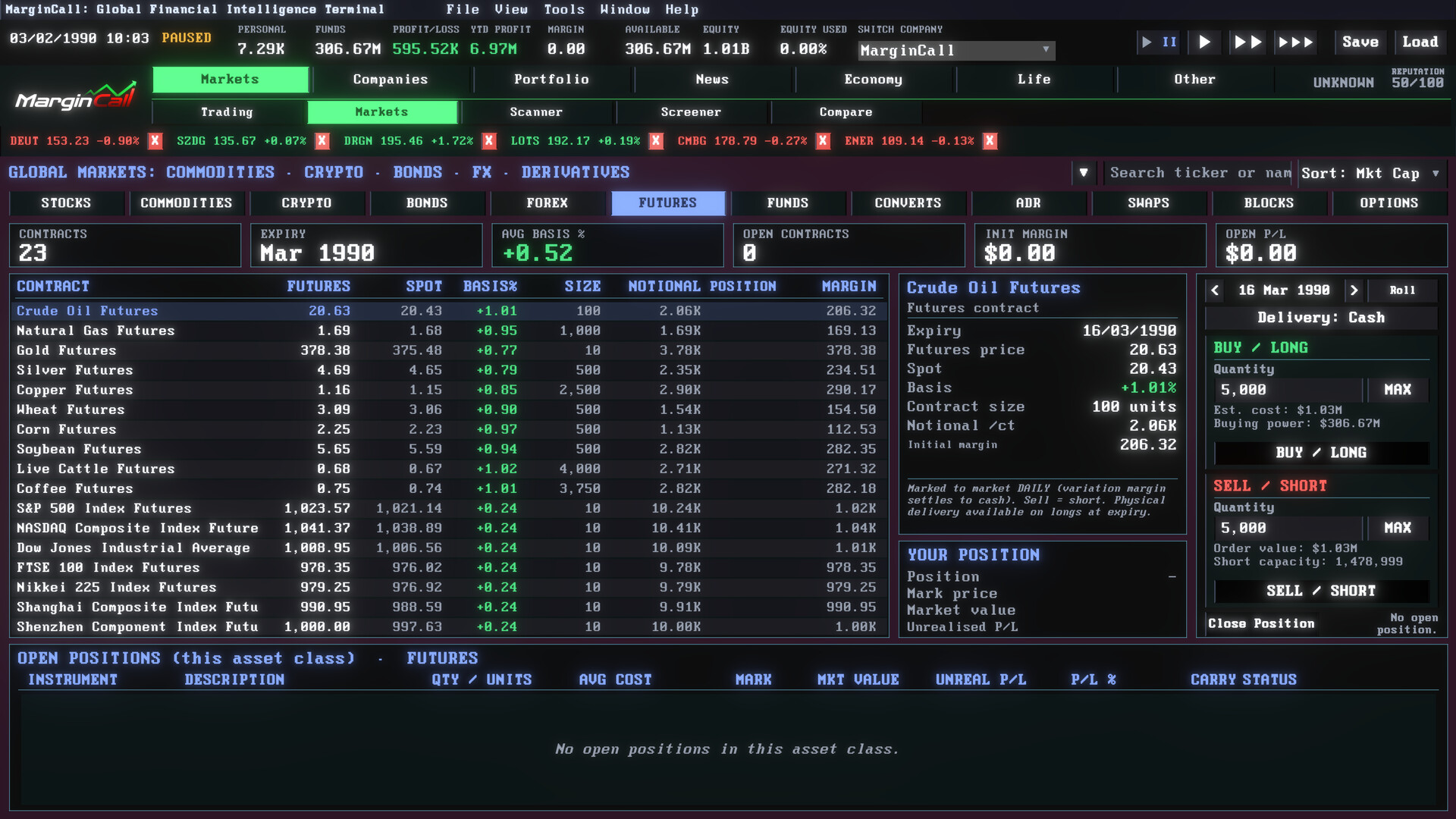Screen dimensions: 1456x819
Task: Switch to Portfolio main tab
Action: click(x=551, y=80)
